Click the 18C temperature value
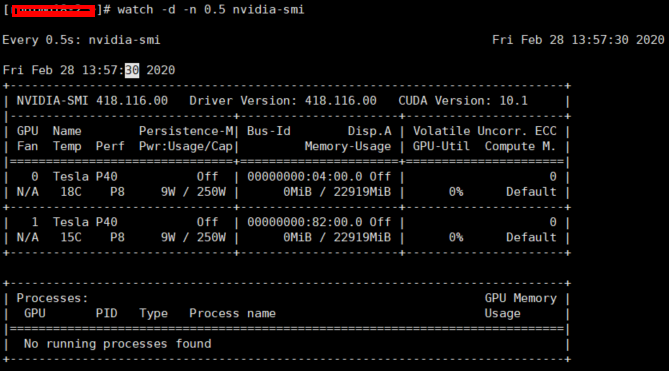 (71, 192)
